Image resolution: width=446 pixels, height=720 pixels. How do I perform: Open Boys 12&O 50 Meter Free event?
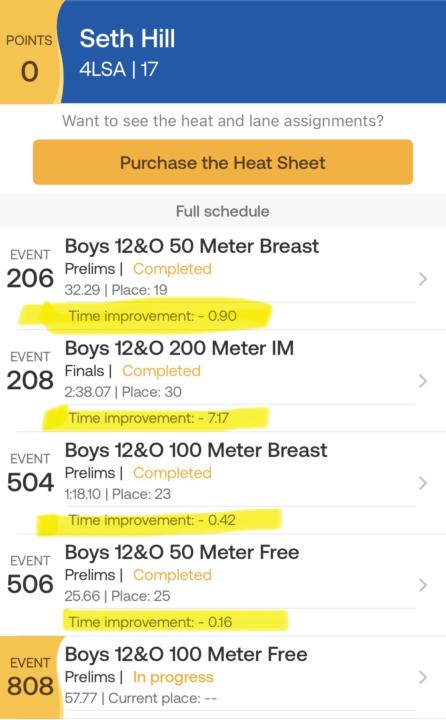tap(182, 552)
